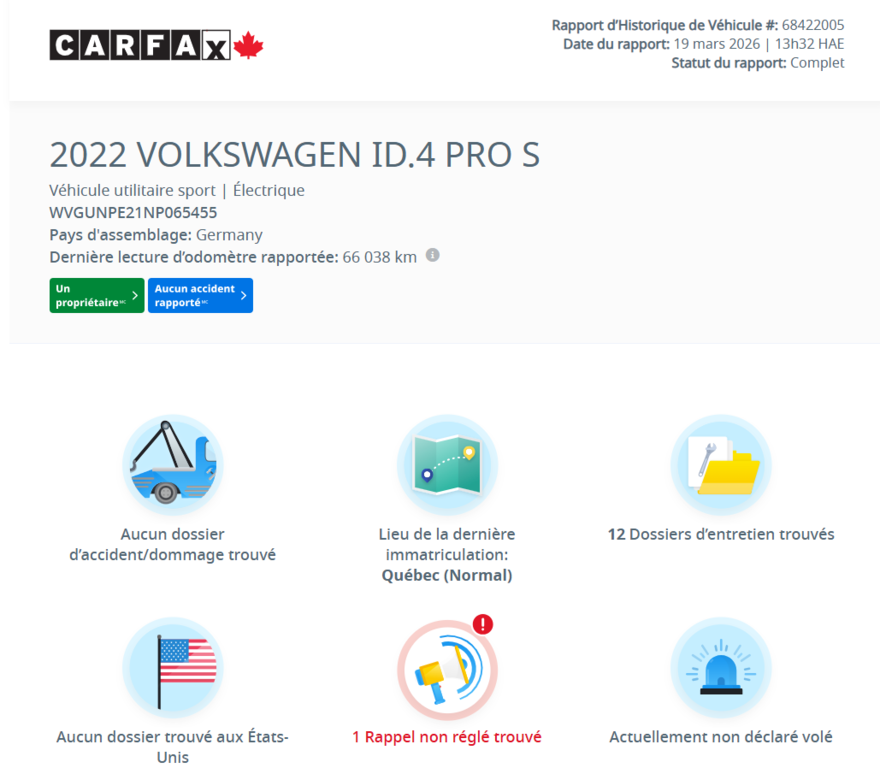Expand the green Un propriétaire badge
The height and width of the screenshot is (768, 880).
point(96,295)
